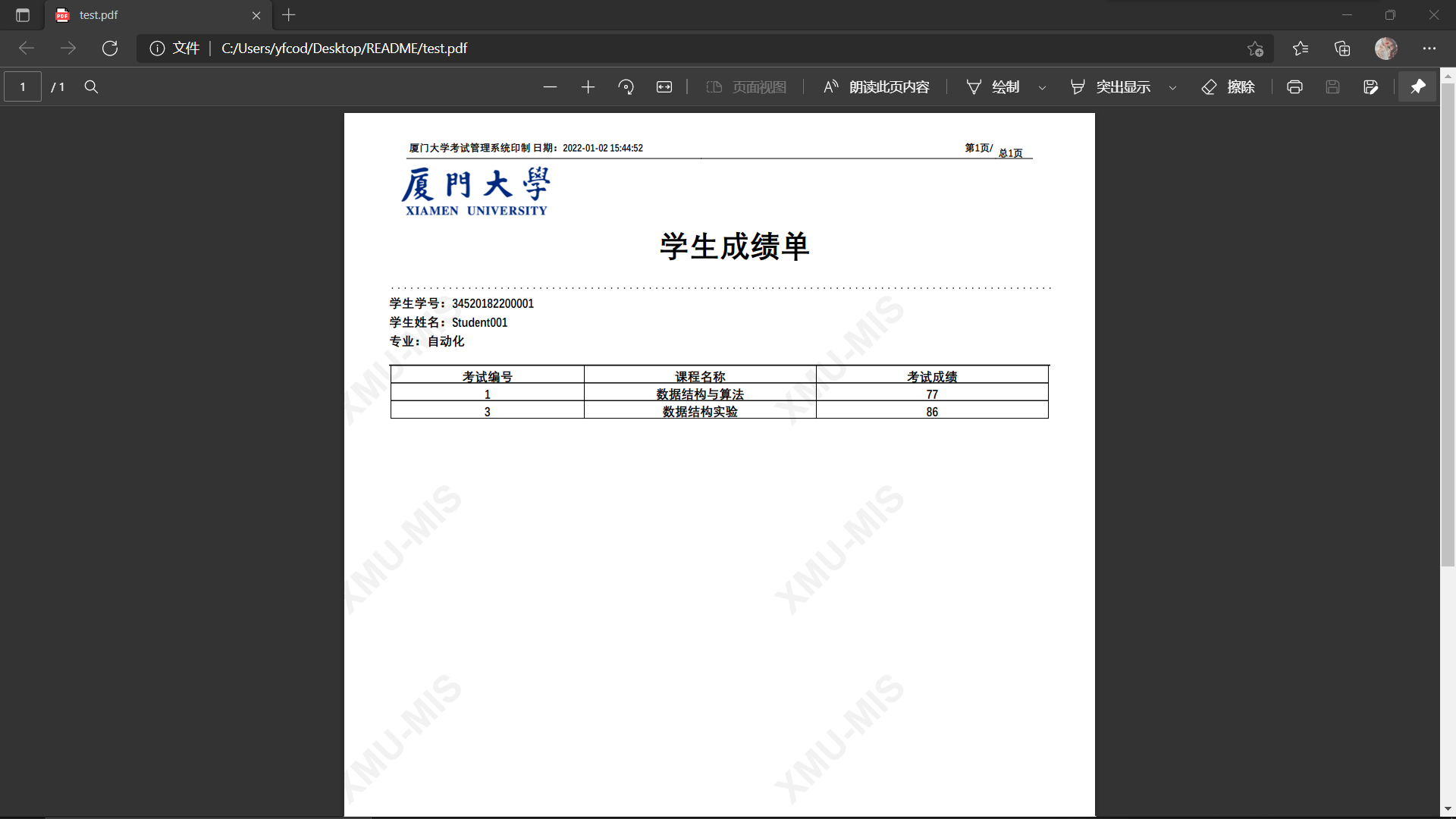Click the save as icon
This screenshot has height=819, width=1456.
pyautogui.click(x=1370, y=87)
